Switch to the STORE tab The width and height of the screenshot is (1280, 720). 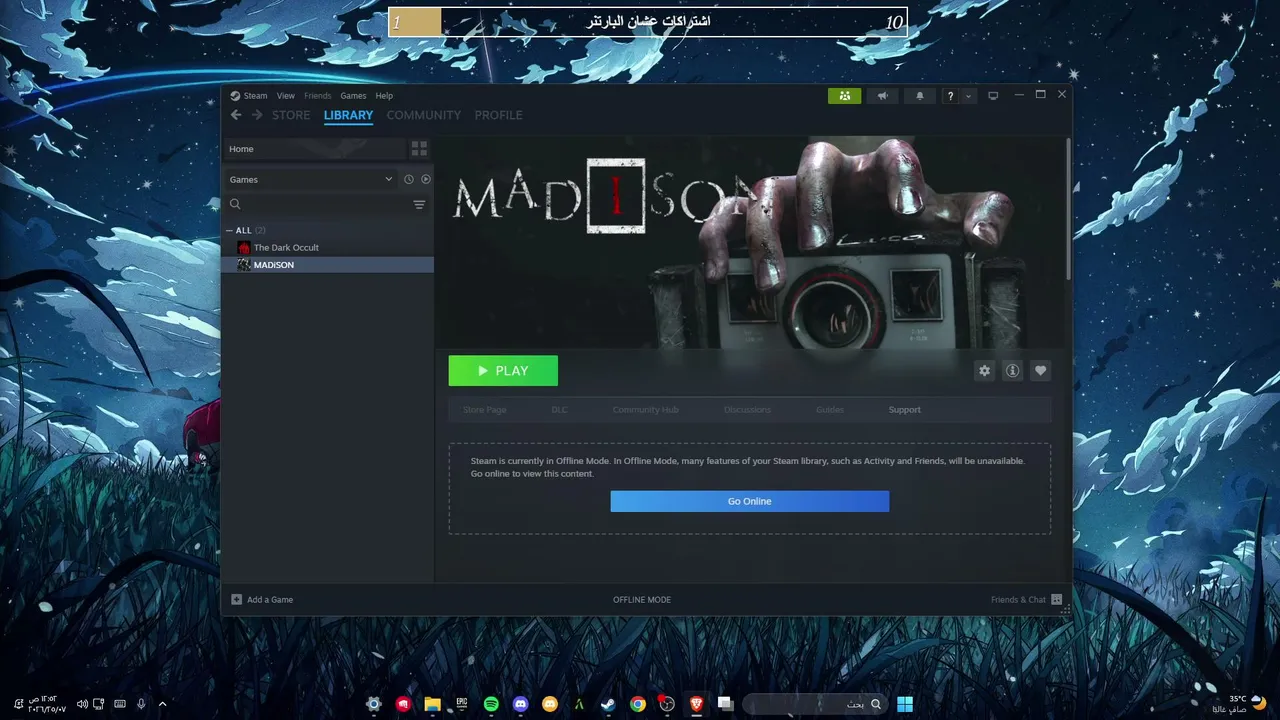pyautogui.click(x=291, y=115)
